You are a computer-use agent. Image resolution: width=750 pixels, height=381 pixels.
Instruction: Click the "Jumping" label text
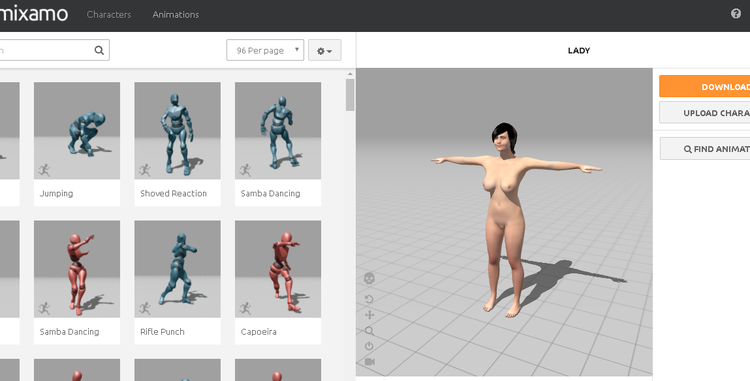[56, 194]
